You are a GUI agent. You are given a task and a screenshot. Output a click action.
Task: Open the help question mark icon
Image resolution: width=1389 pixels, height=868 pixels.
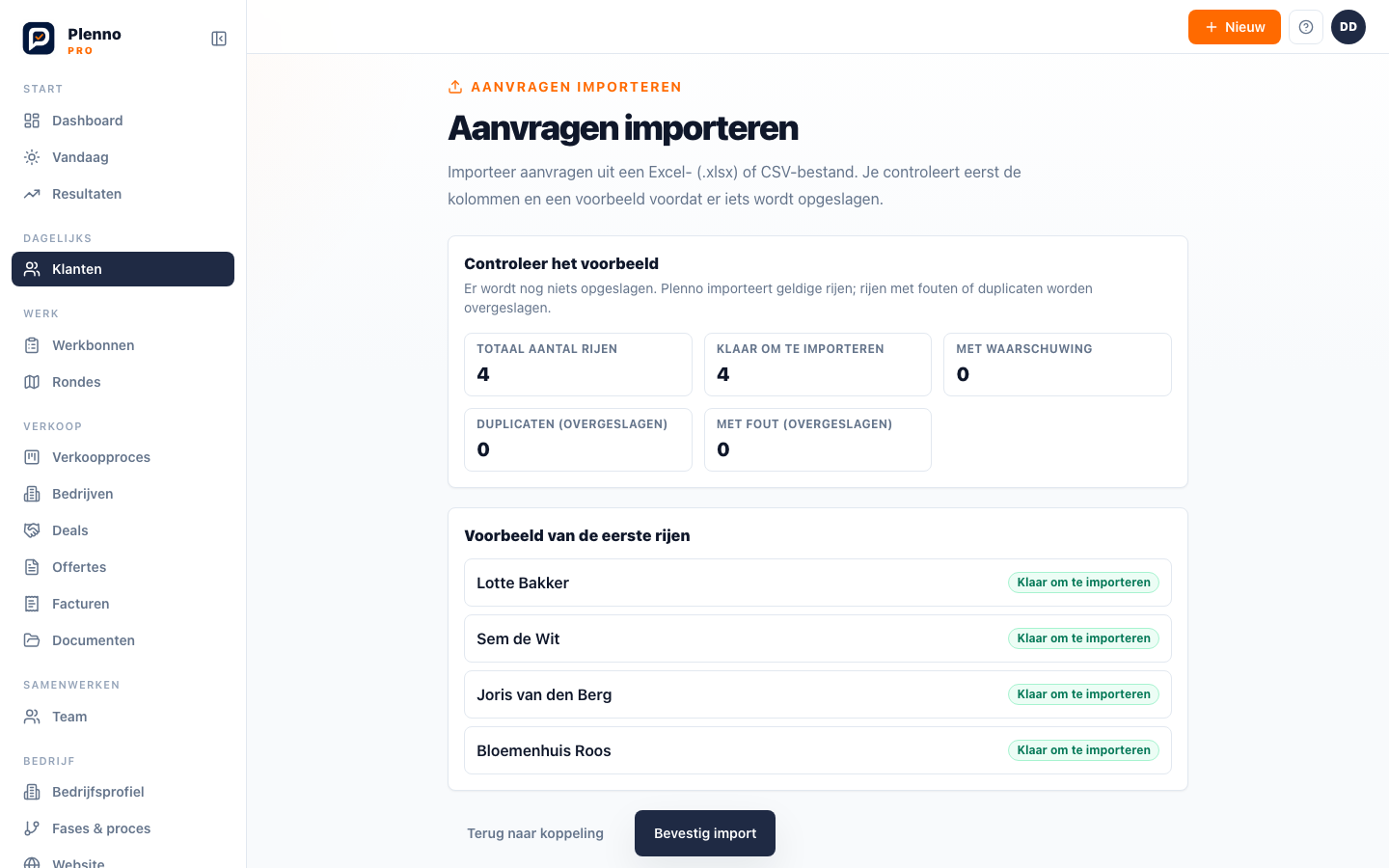pos(1306,27)
